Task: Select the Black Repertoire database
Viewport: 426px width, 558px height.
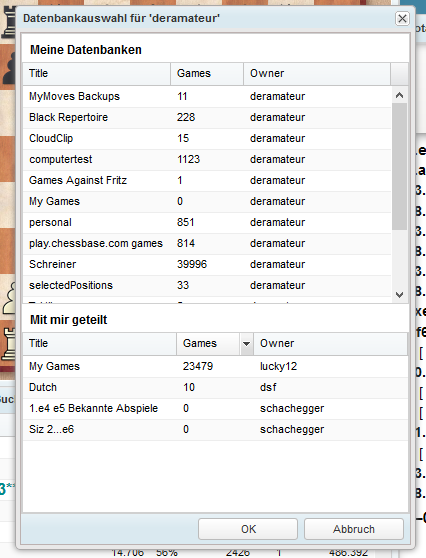Action: (207, 117)
